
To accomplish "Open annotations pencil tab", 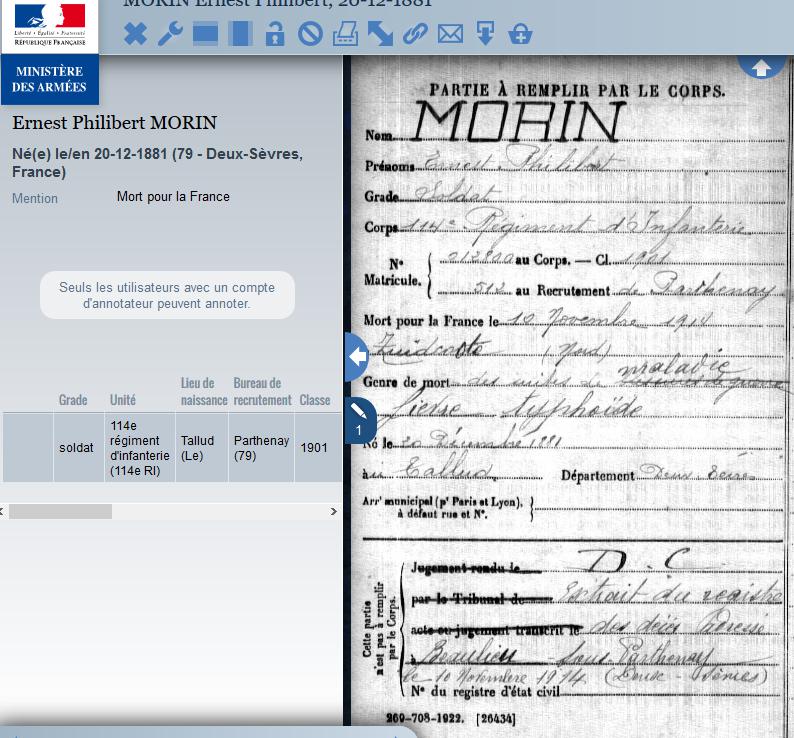I will point(360,420).
